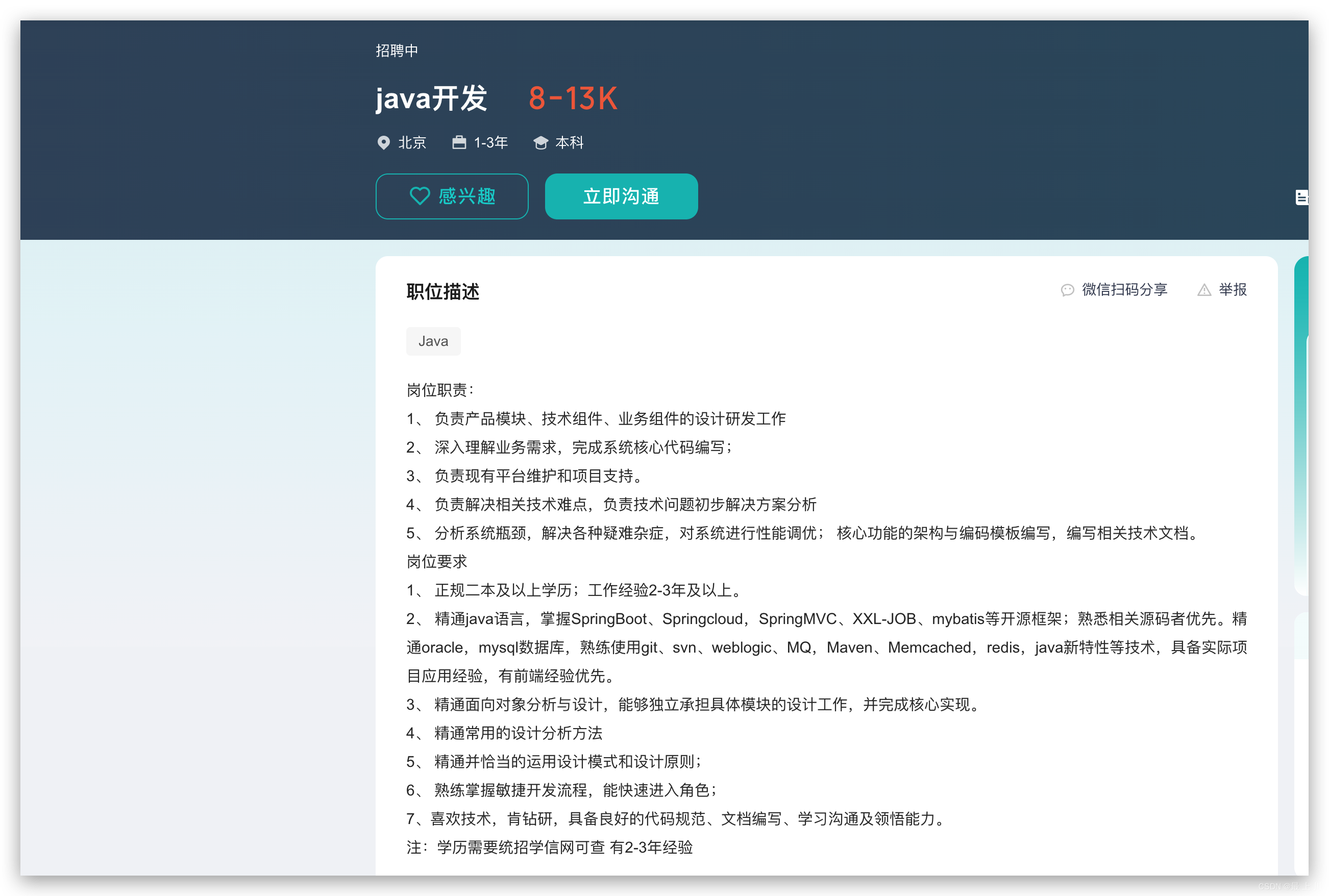This screenshot has width=1329, height=896.
Task: Click the 立即沟通 button to start chatting
Action: 621,196
